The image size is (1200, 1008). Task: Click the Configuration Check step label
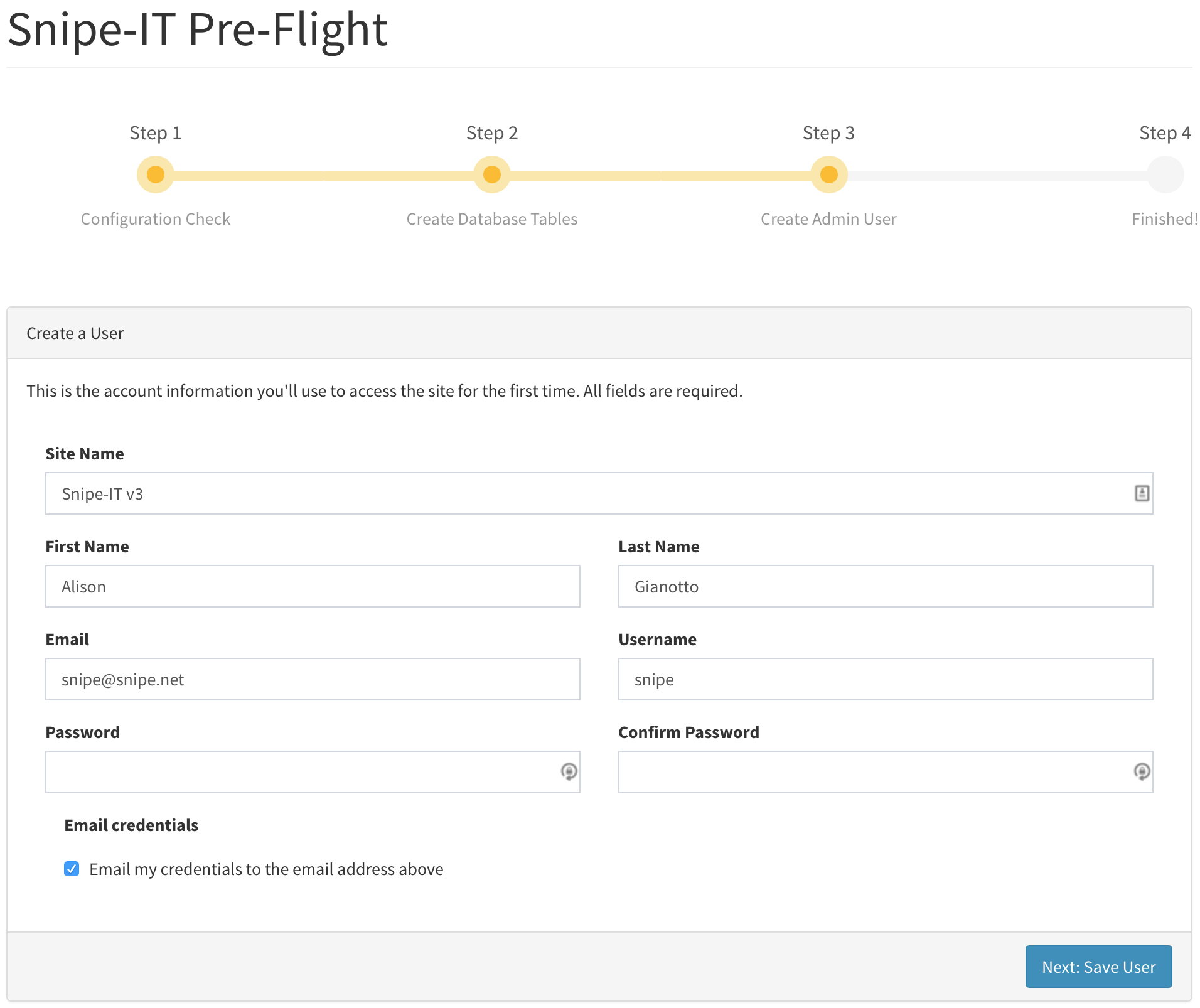156,219
